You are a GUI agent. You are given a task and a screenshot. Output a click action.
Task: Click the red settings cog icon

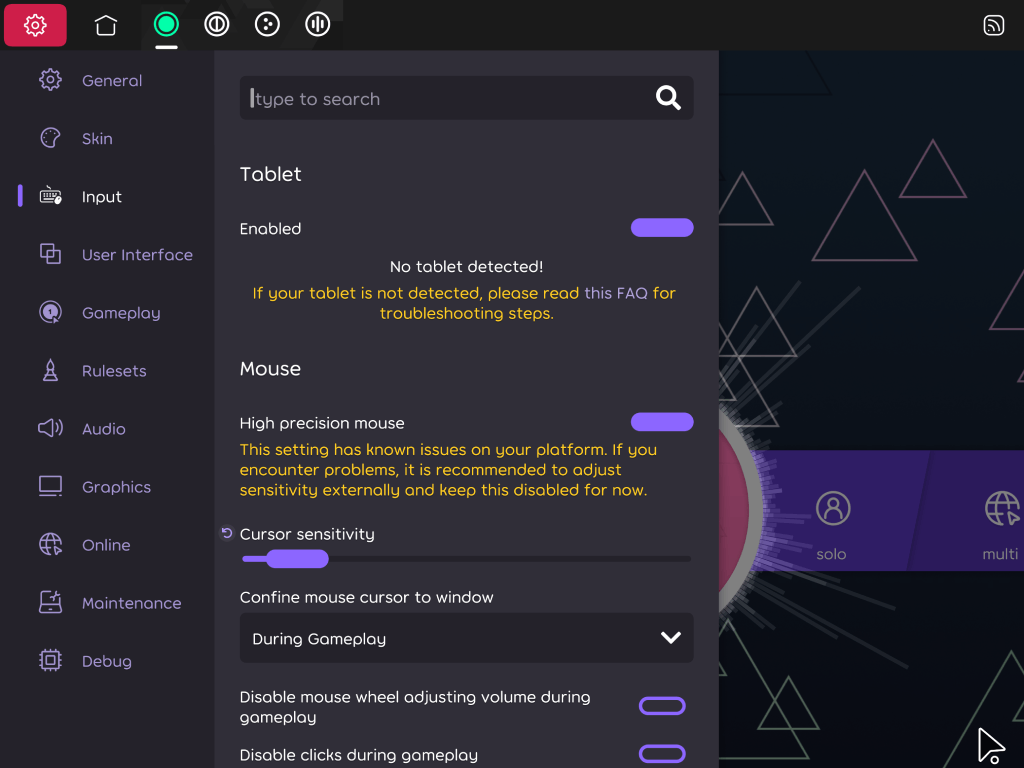35,24
